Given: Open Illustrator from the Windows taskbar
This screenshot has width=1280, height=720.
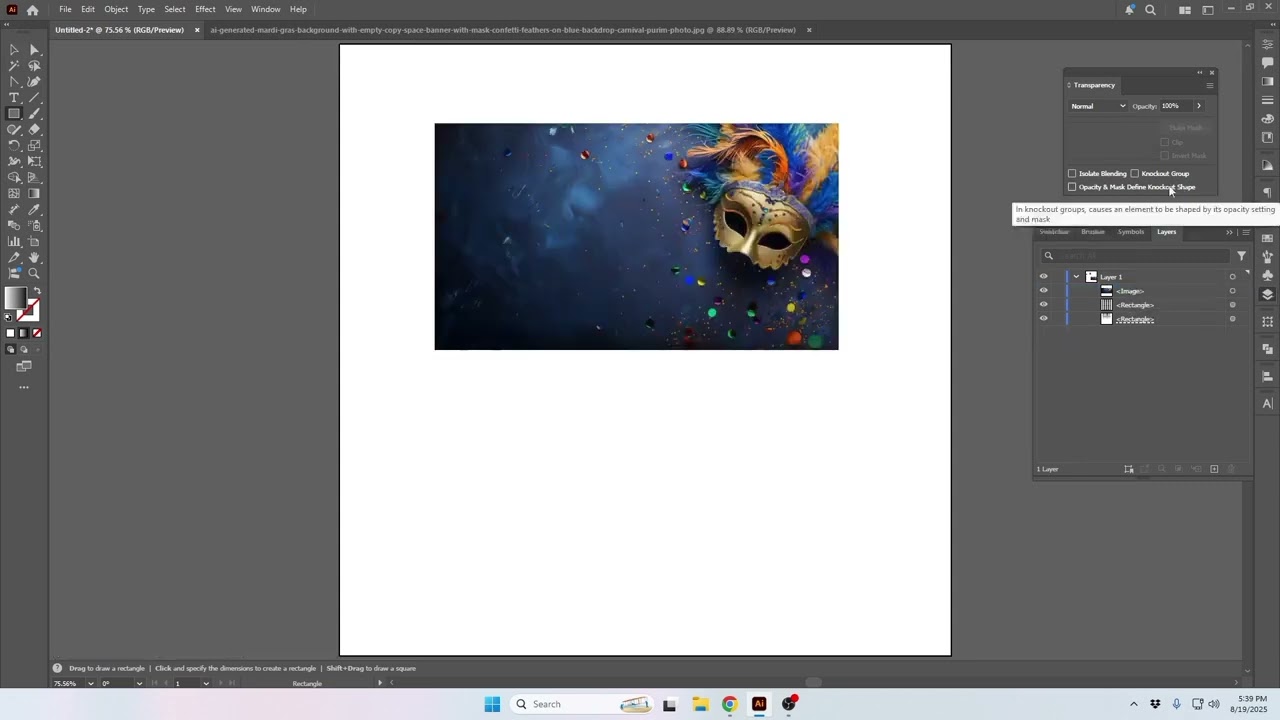Looking at the screenshot, I should pos(759,704).
